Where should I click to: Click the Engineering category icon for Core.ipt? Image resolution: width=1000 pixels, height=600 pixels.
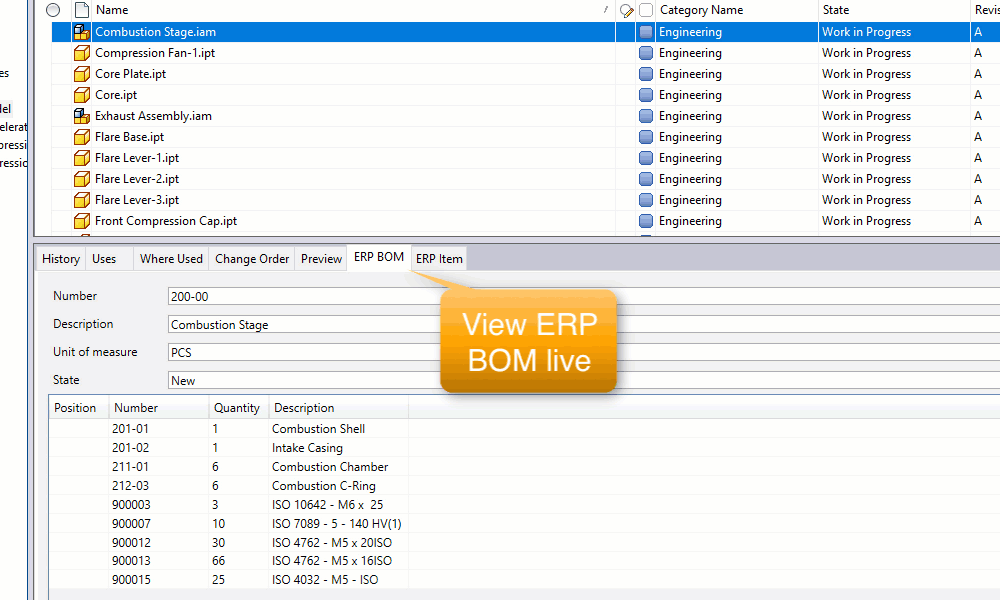[646, 95]
